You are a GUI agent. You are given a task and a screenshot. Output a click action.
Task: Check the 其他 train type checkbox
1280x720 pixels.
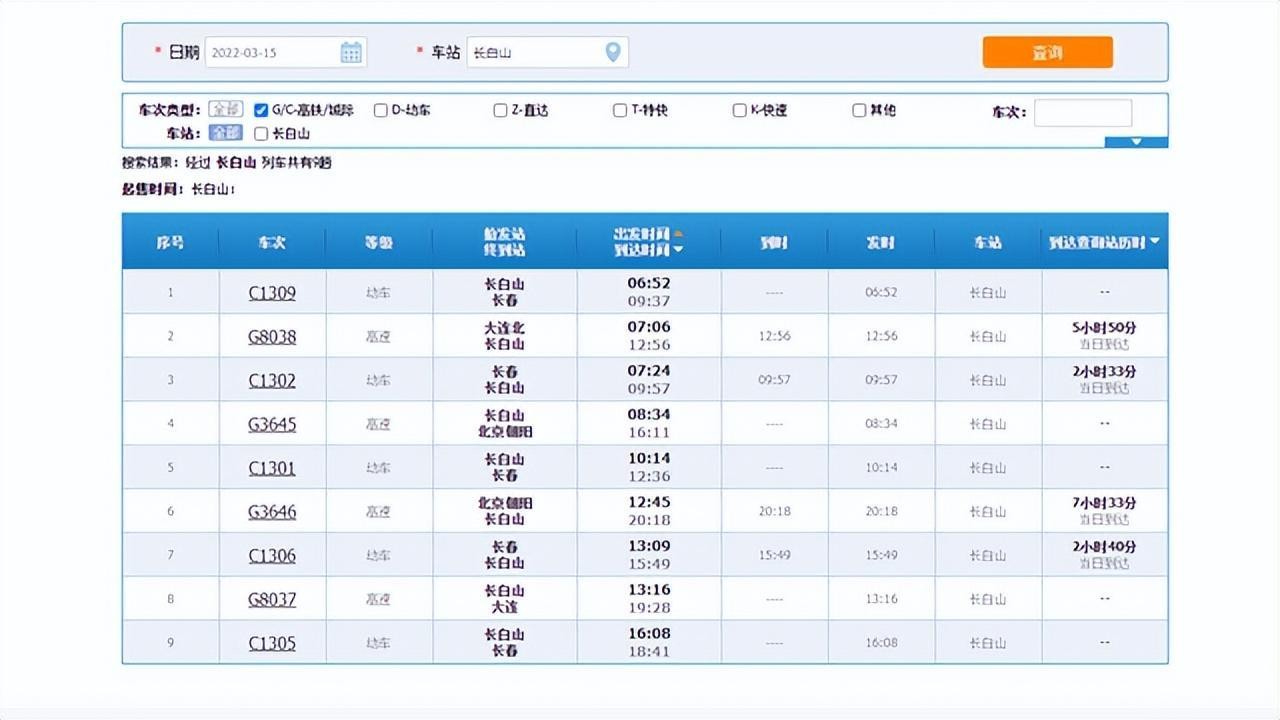tap(859, 110)
